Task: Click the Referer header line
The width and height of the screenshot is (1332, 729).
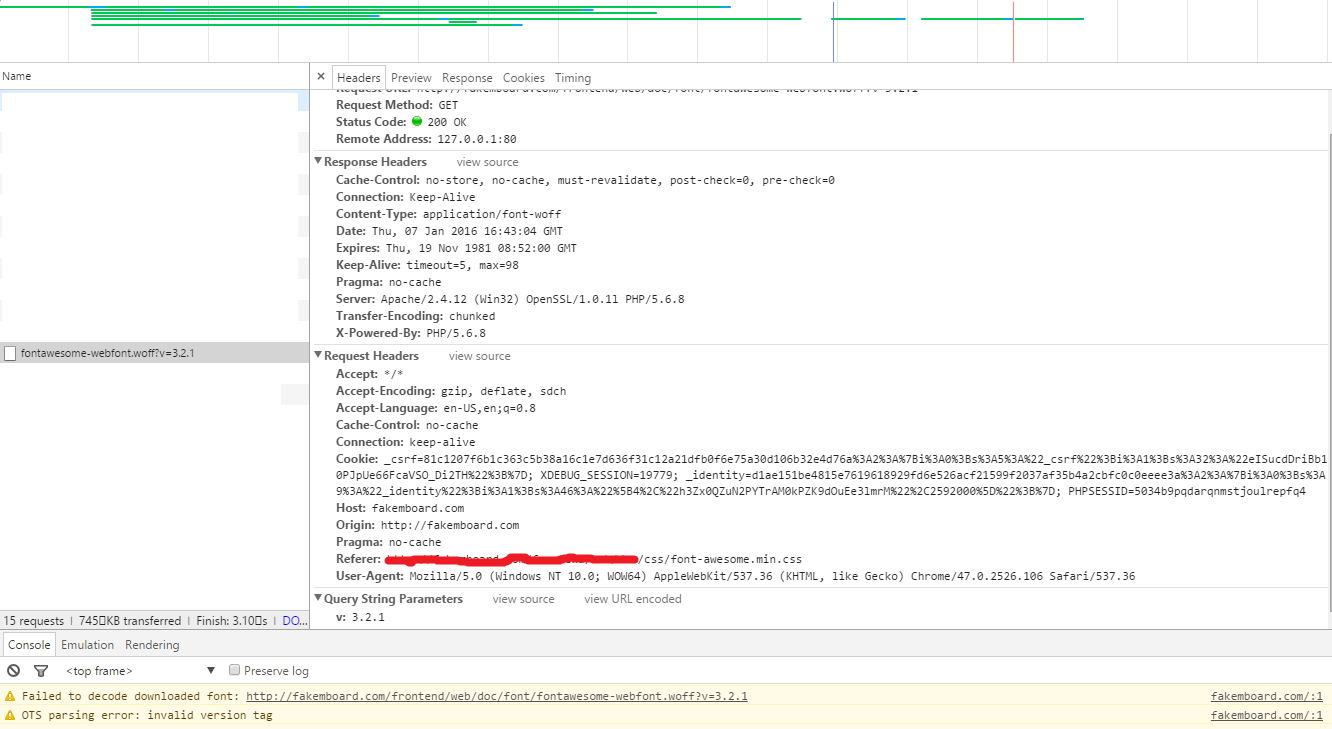Action: click(569, 559)
